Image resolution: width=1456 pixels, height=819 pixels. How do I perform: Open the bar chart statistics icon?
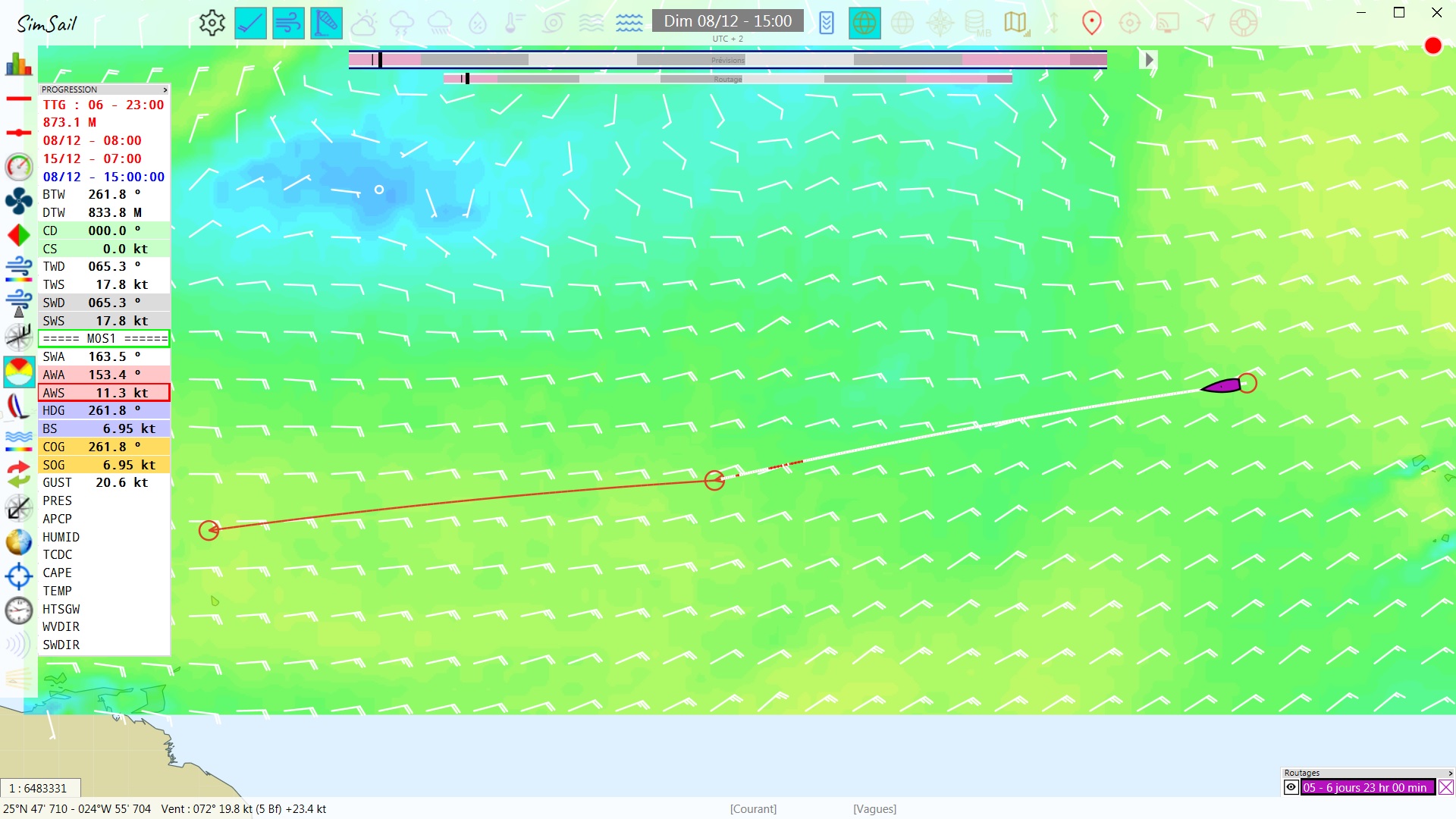point(18,64)
